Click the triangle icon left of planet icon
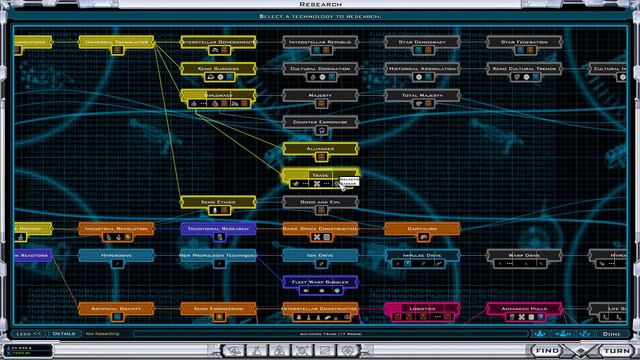This screenshot has height=360, width=640. pyautogui.click(x=280, y=350)
